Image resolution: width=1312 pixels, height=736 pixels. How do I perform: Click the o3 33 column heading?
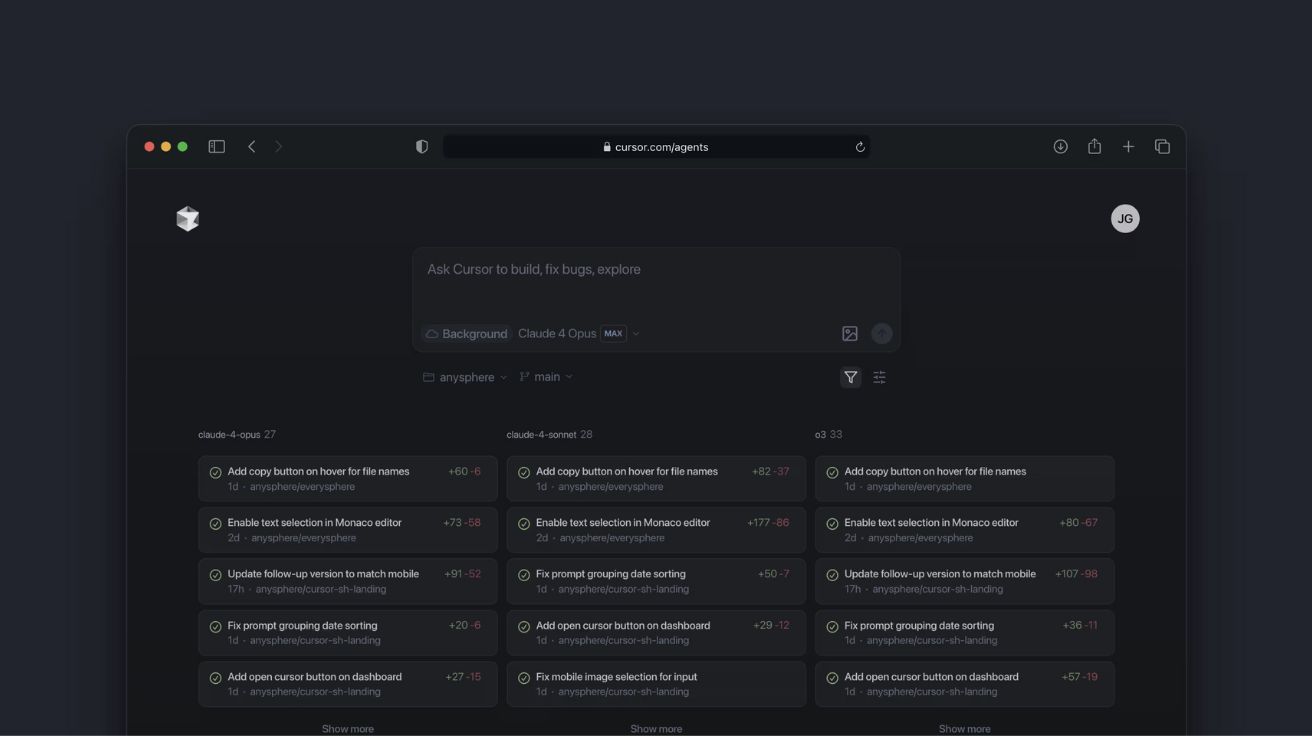click(x=828, y=435)
